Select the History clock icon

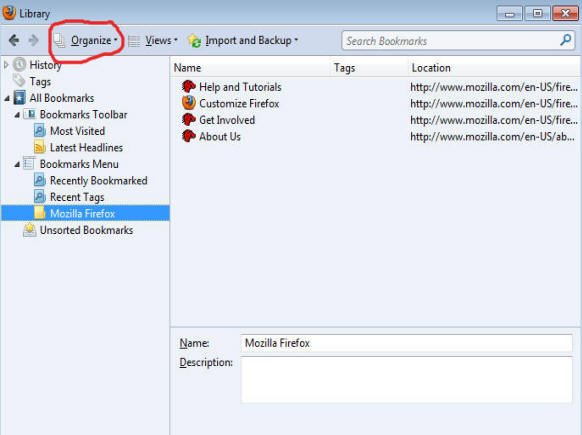click(19, 65)
